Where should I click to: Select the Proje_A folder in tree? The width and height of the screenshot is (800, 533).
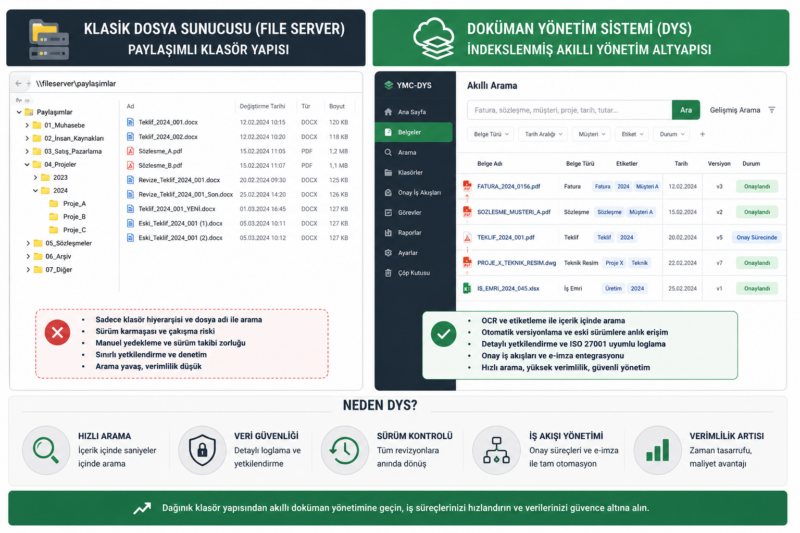point(68,204)
